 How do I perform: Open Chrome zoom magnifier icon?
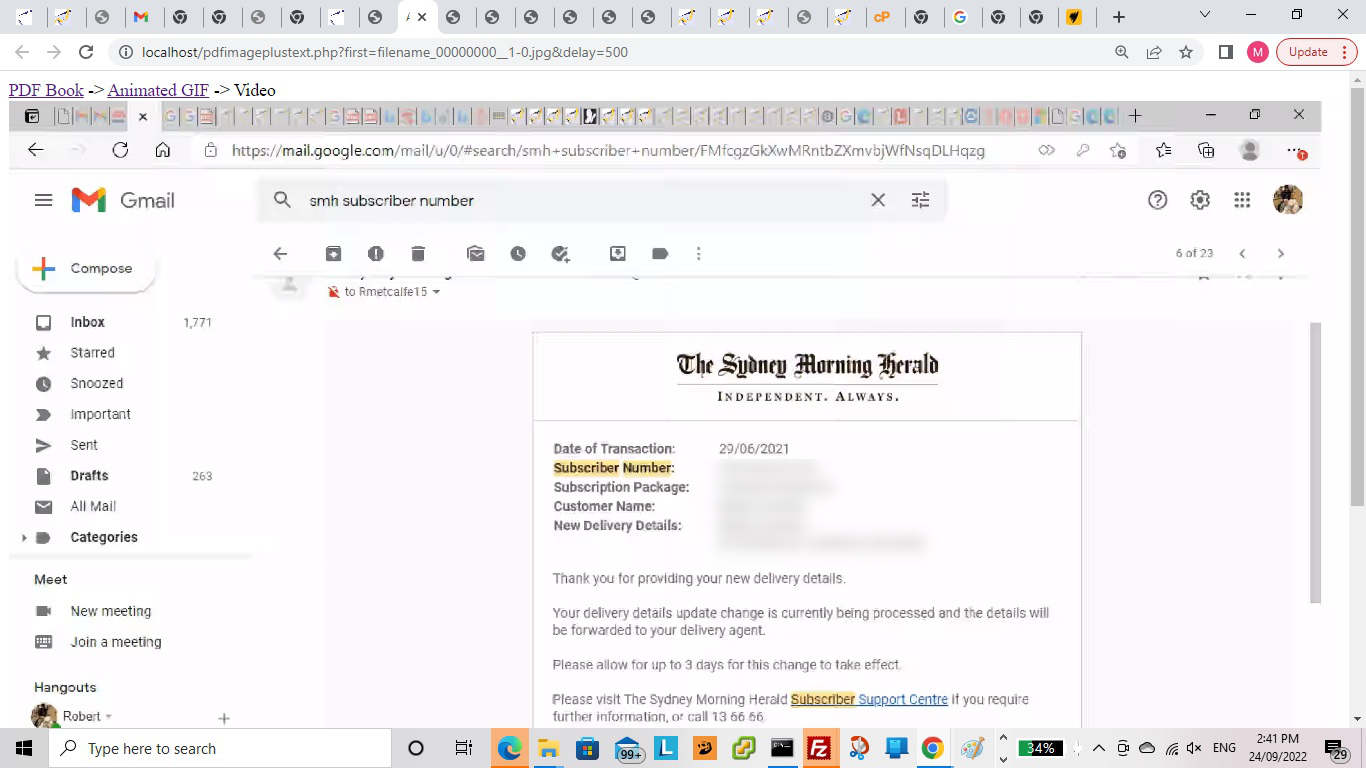1122,52
